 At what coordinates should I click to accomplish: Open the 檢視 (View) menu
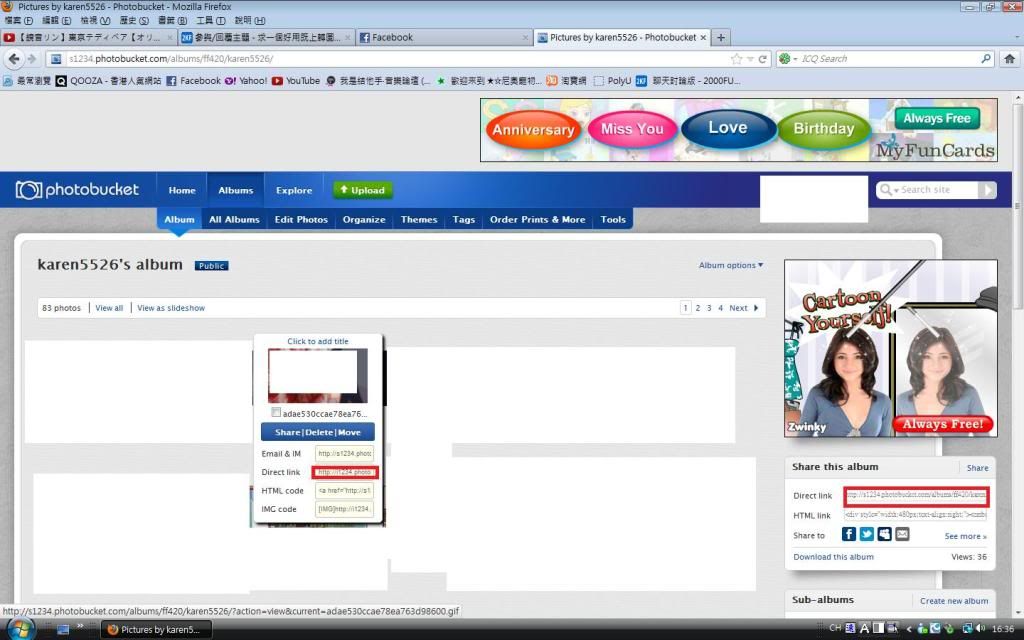tap(95, 20)
